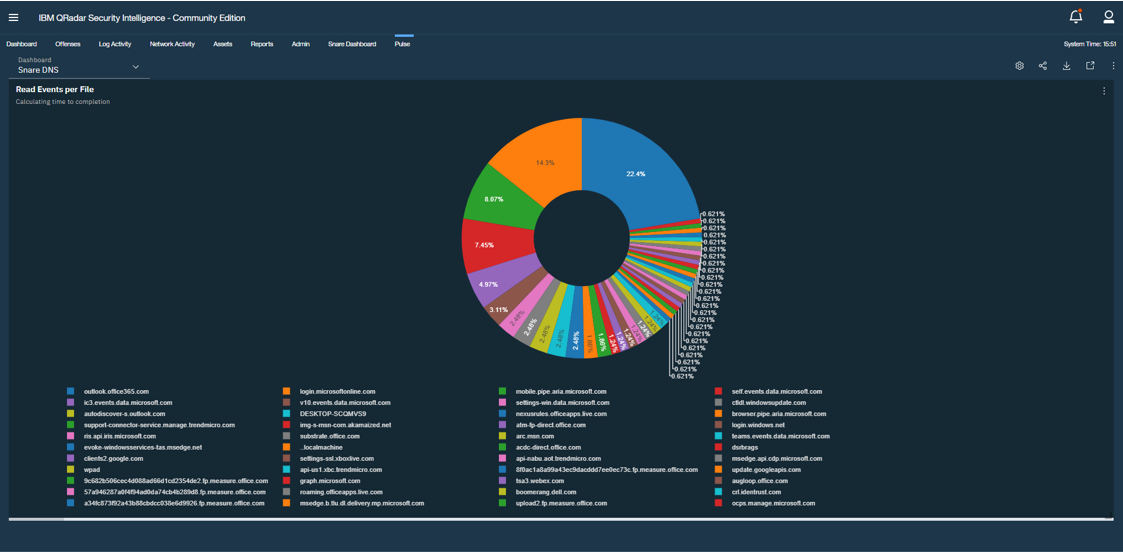This screenshot has height=552, width=1123.
Task: Click DESKTOP-SCQMVS9 cyan legend swatch
Action: (286, 414)
